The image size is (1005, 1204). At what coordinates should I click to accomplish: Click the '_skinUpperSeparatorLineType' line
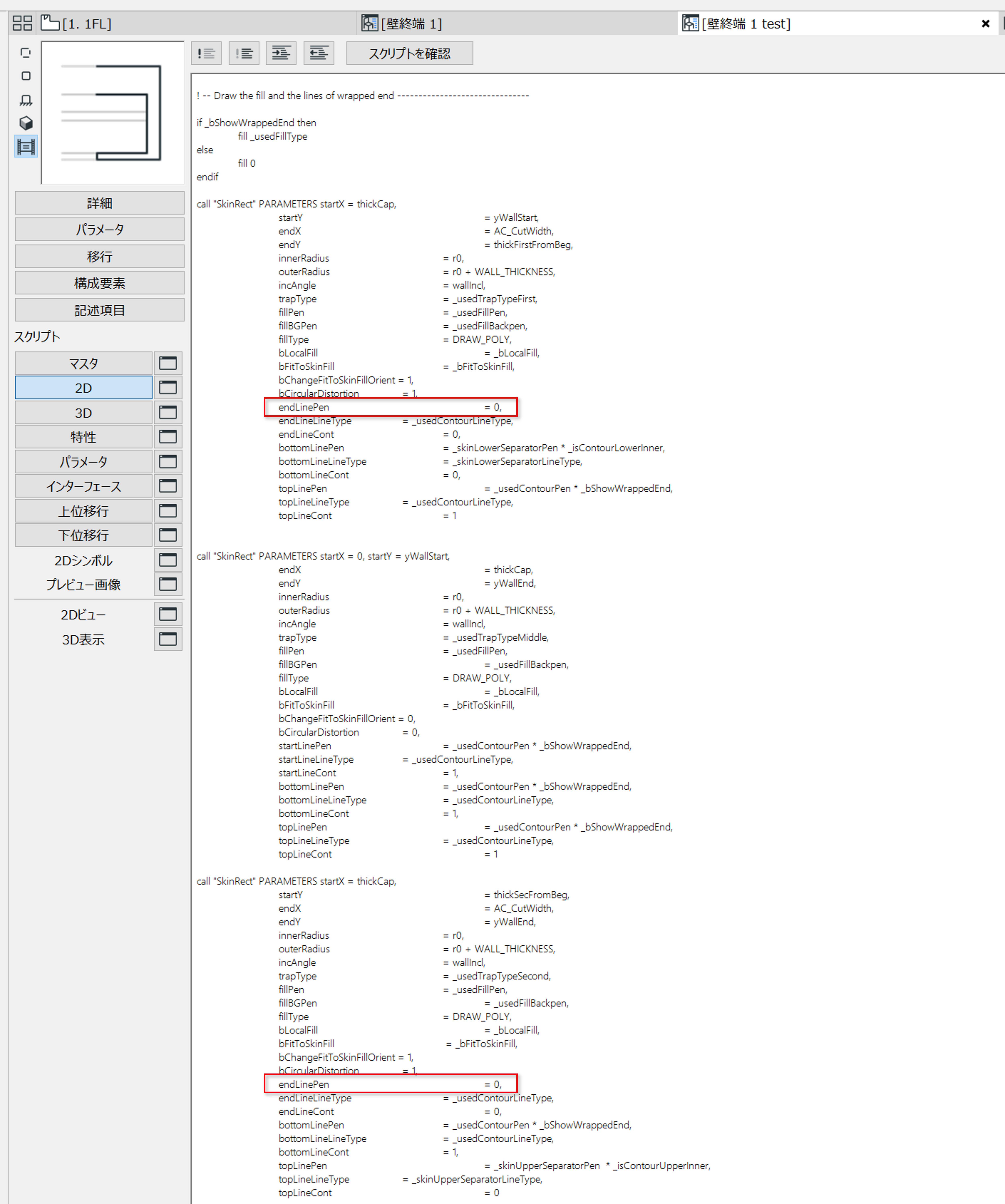pyautogui.click(x=410, y=1179)
